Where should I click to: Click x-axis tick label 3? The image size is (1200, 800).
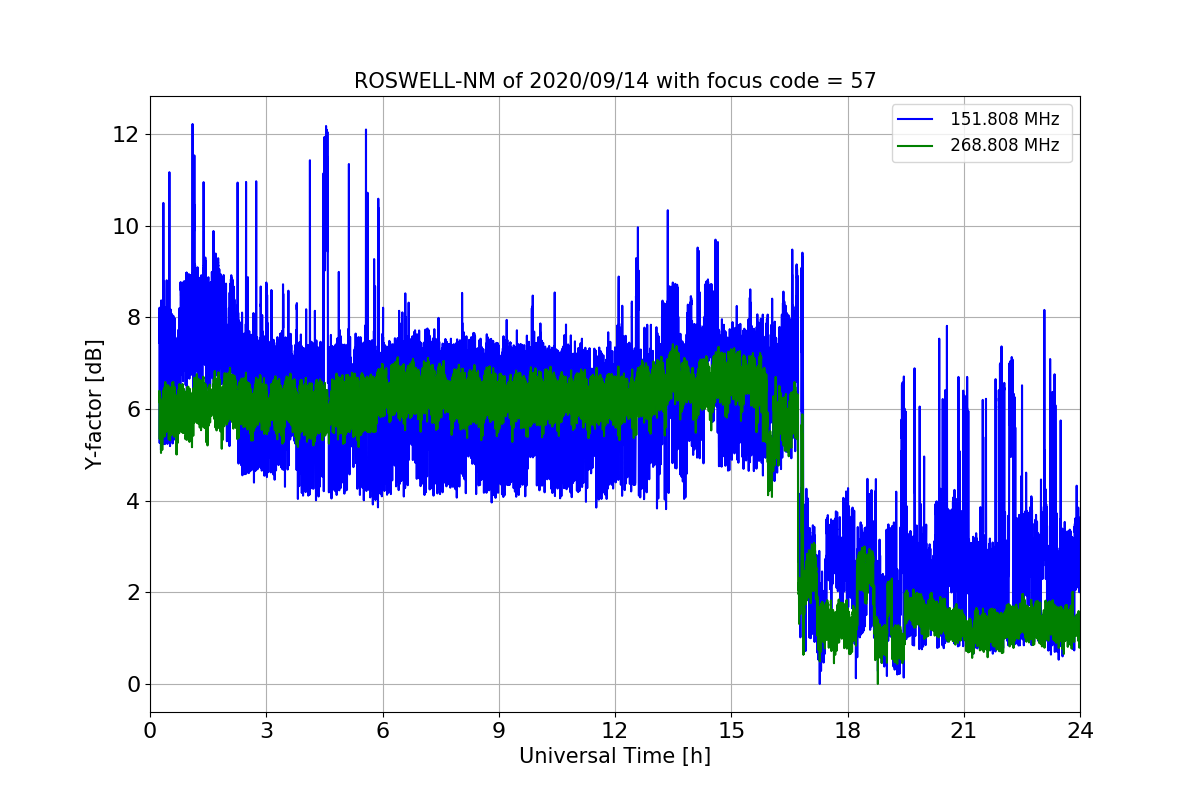266,730
